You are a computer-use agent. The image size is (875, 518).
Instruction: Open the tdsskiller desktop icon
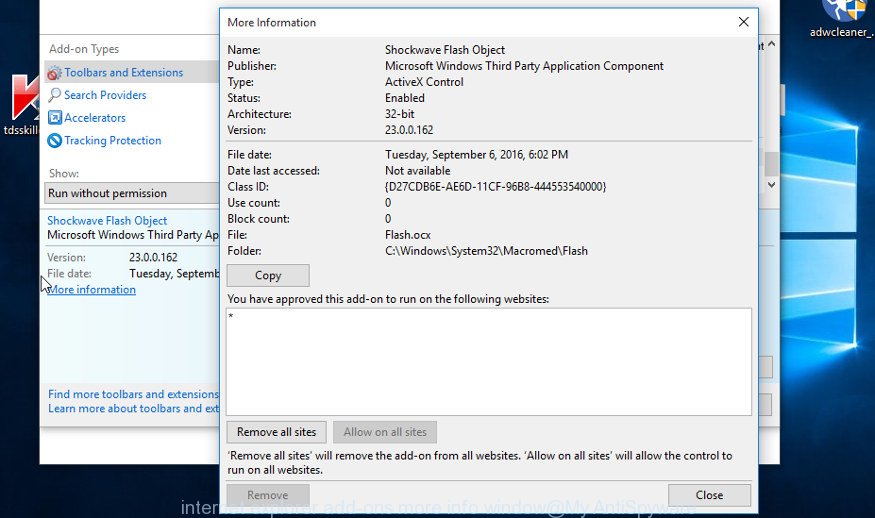22,105
